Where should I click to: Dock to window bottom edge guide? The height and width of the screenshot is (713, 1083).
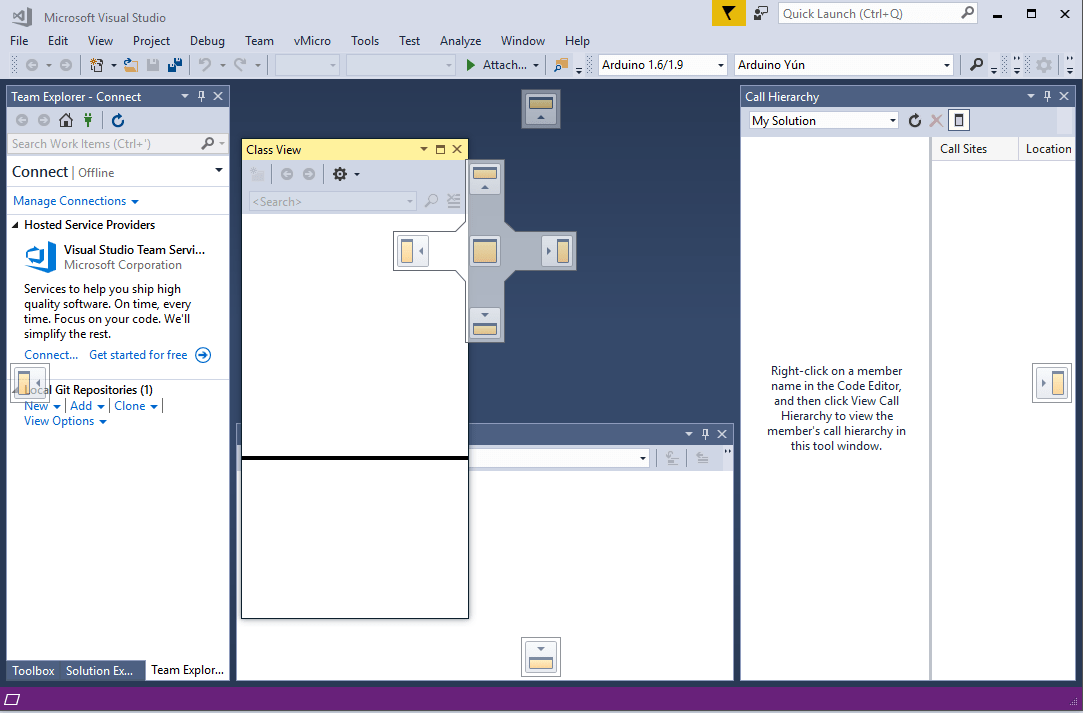(x=541, y=657)
